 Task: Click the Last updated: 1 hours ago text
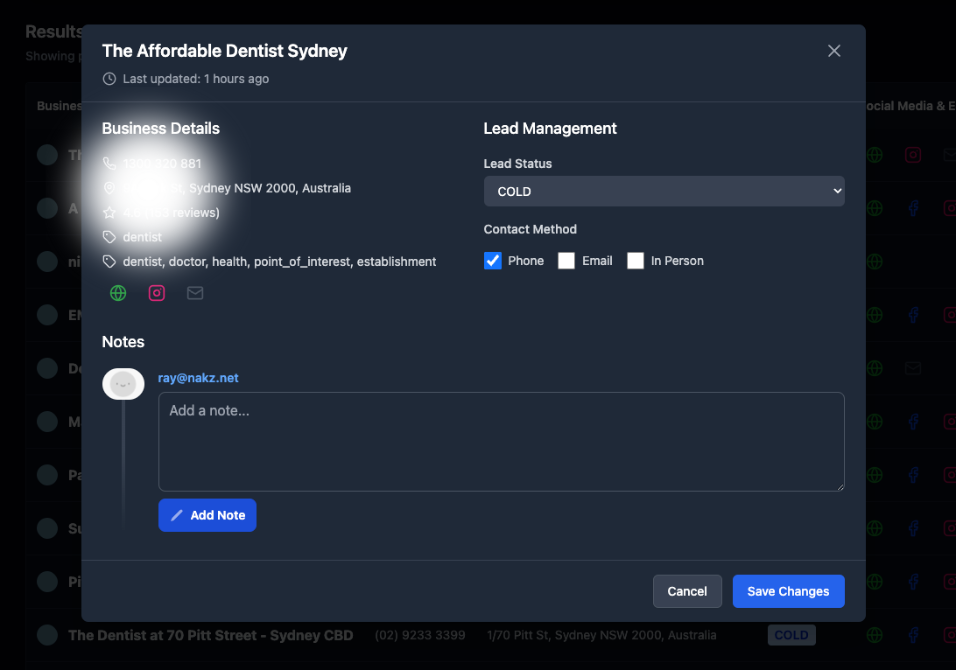pos(196,79)
